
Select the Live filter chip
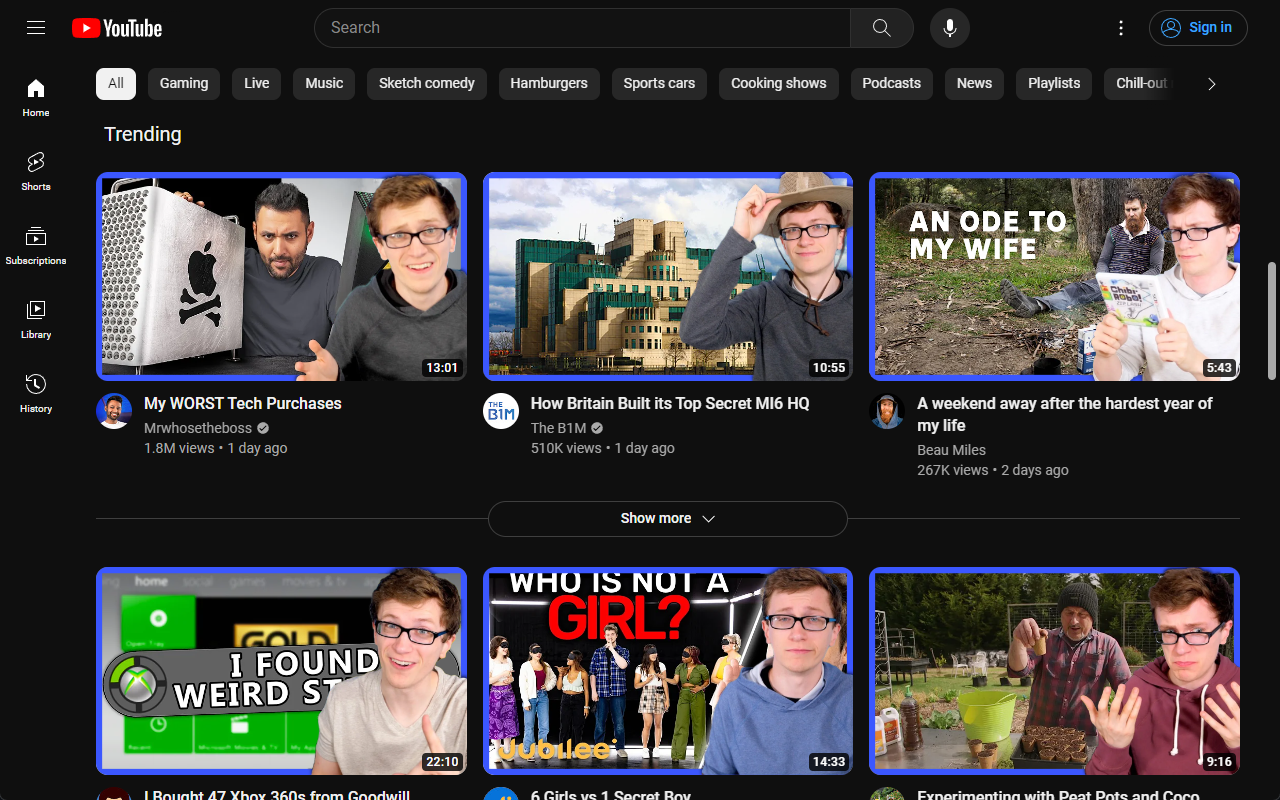click(x=257, y=84)
